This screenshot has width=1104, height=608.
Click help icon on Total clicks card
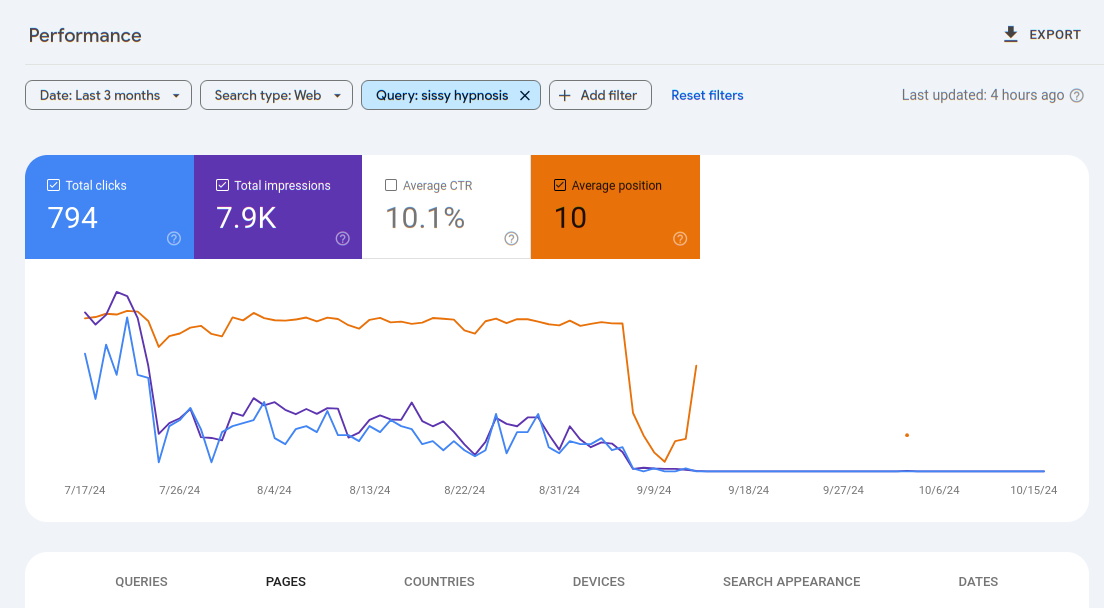[x=174, y=239]
